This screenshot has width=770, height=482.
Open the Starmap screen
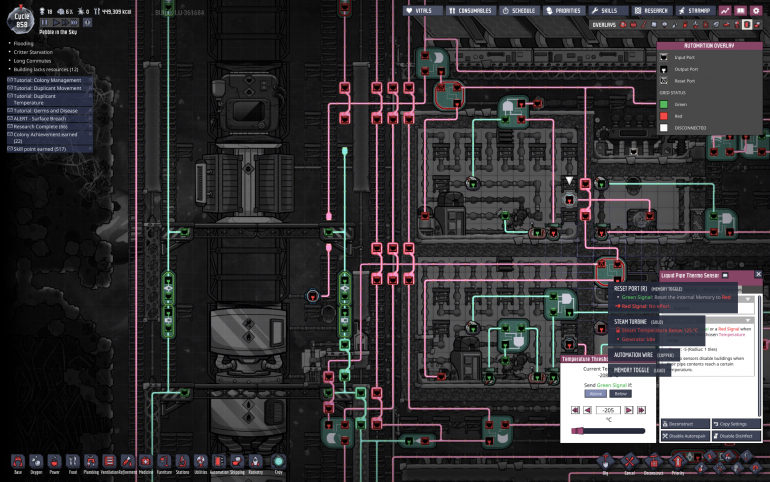coord(695,11)
